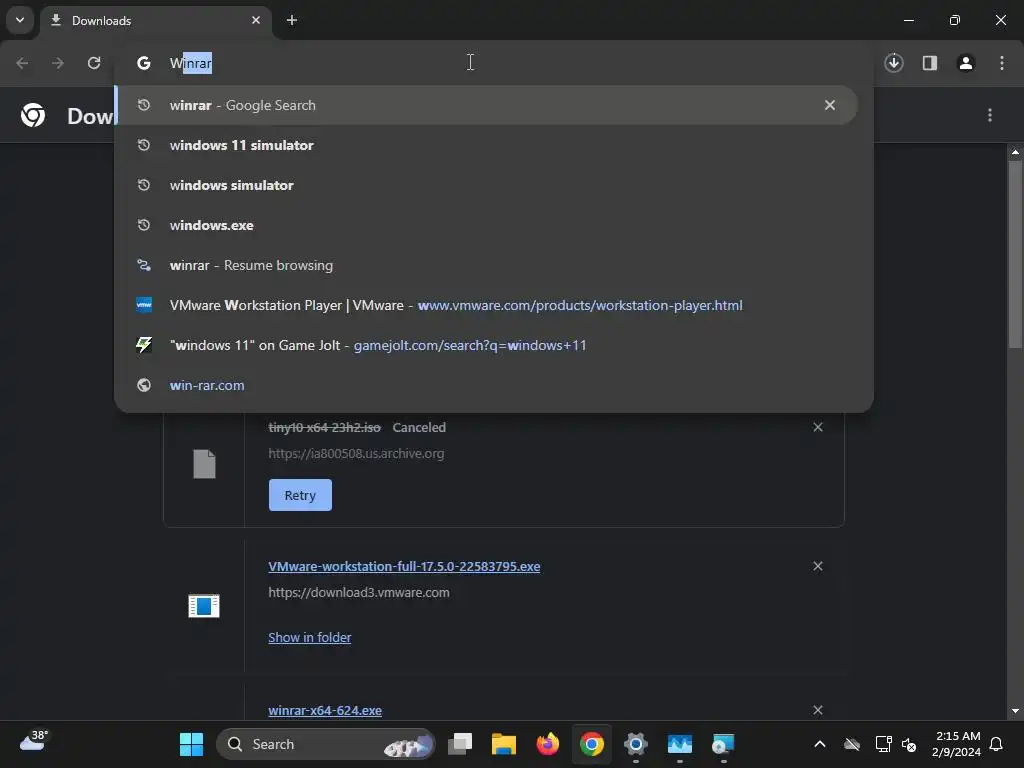Select the 'winrar - Google Search' suggestion
This screenshot has width=1024, height=768.
[x=487, y=105]
